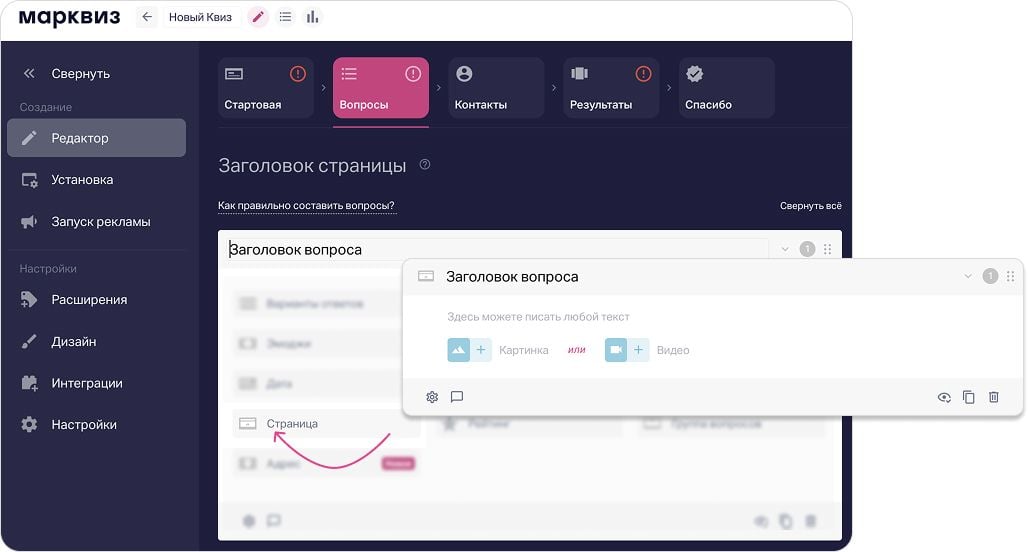This screenshot has width=1028, height=552.
Task: Collapse sidebar with Свернуть
Action: click(67, 73)
